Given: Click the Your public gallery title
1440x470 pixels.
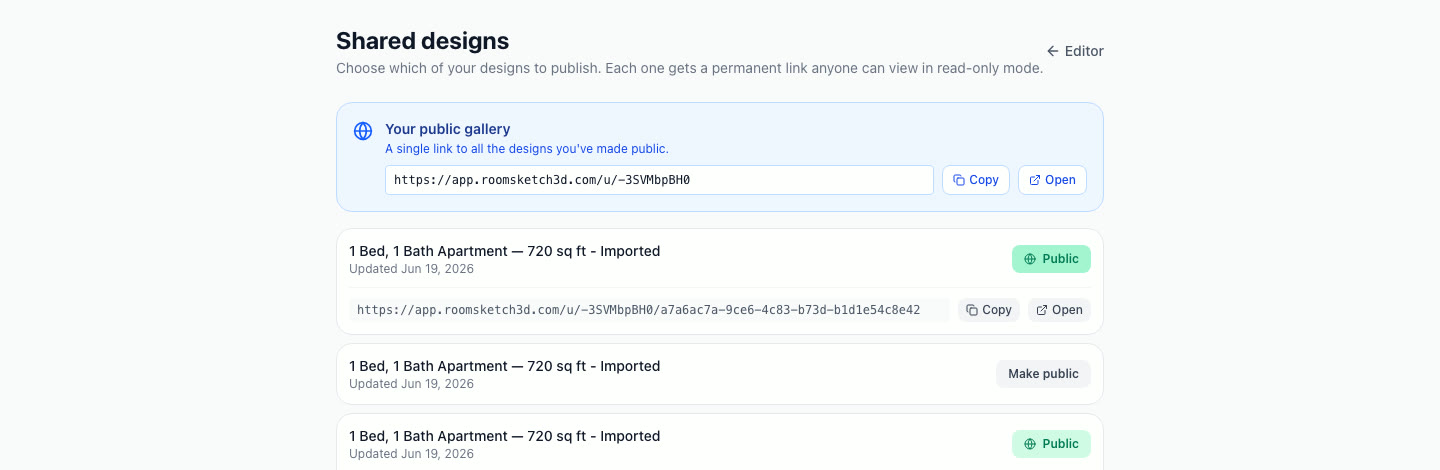Looking at the screenshot, I should click(448, 129).
